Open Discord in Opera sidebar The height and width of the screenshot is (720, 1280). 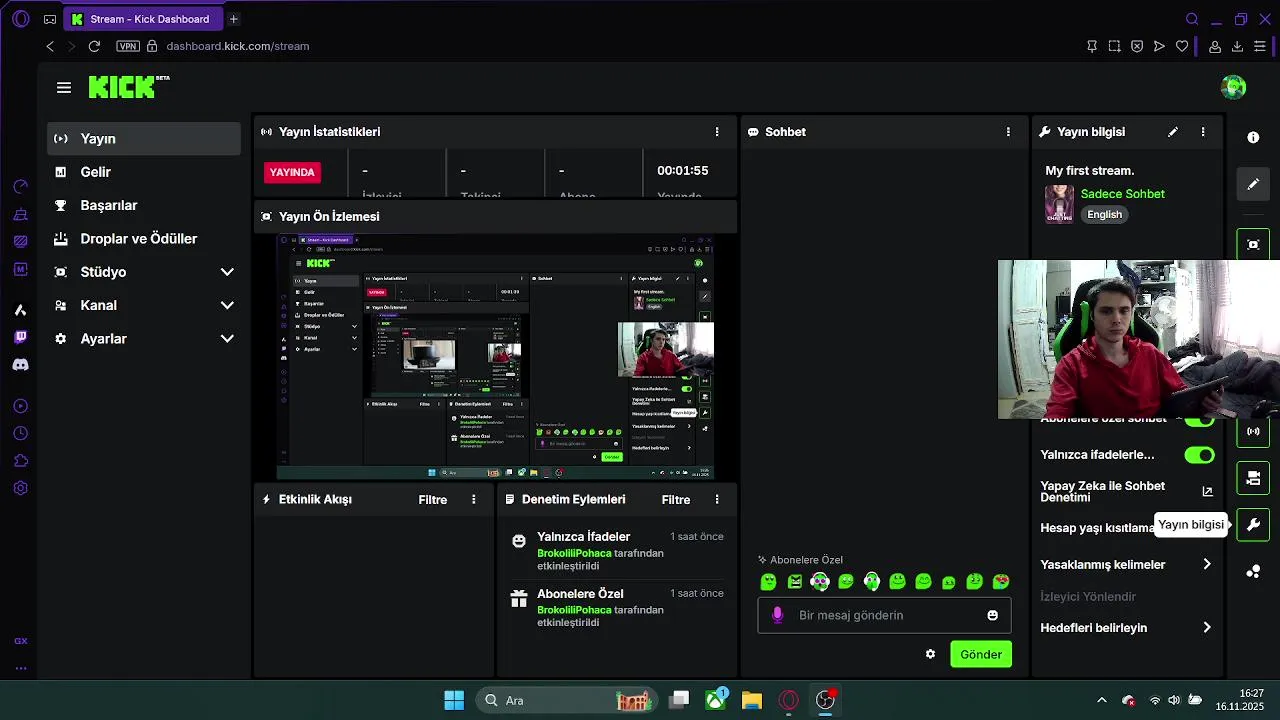pos(20,365)
